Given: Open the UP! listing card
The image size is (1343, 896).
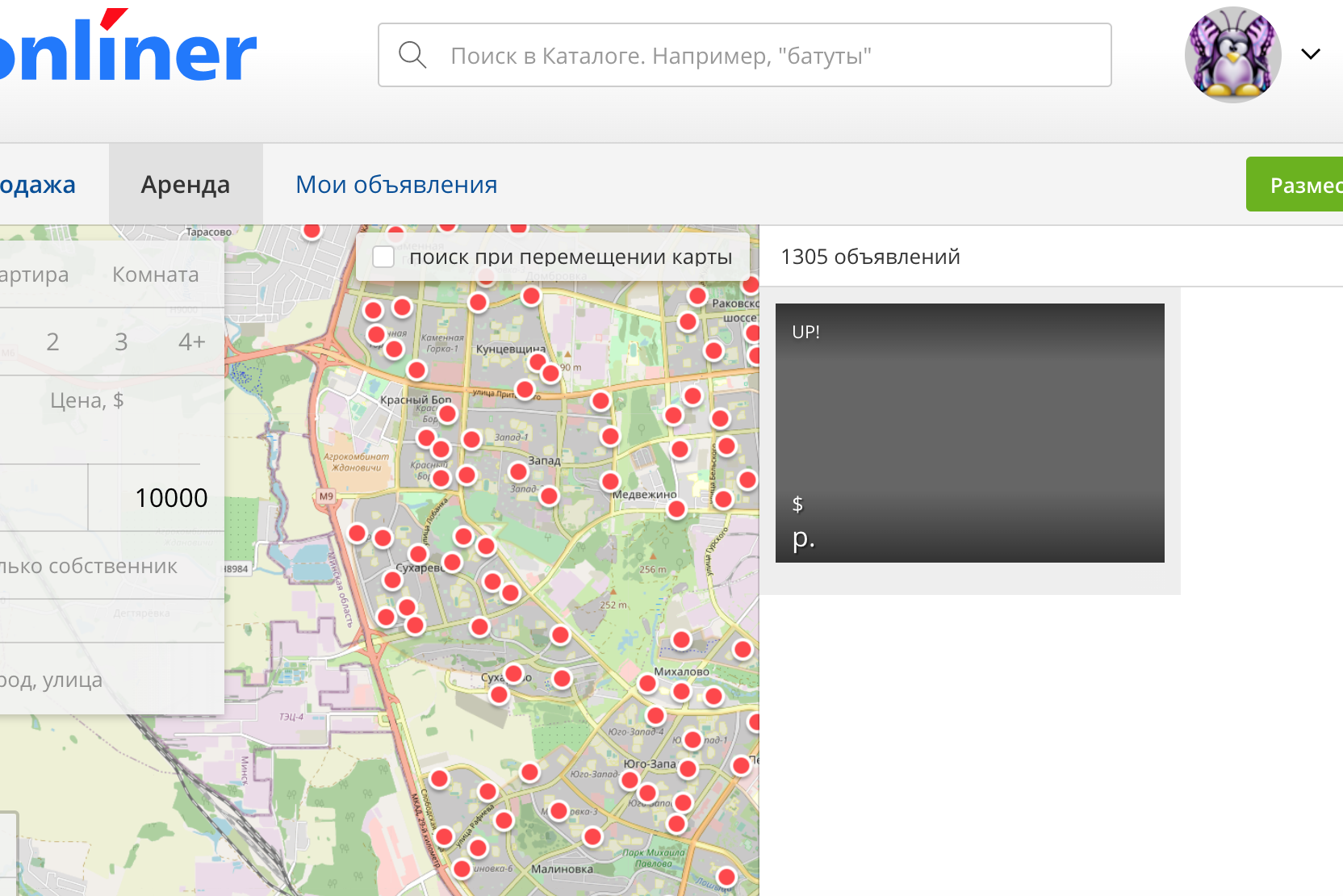Looking at the screenshot, I should coord(969,433).
